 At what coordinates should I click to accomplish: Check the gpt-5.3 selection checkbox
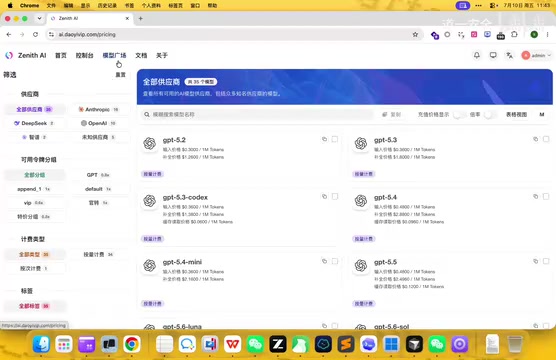[x=546, y=139]
